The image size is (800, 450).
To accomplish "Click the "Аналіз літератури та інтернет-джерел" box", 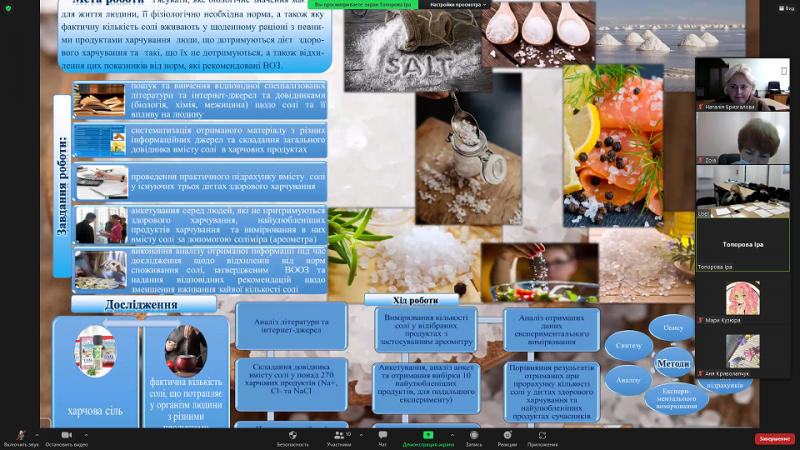I will [x=291, y=326].
